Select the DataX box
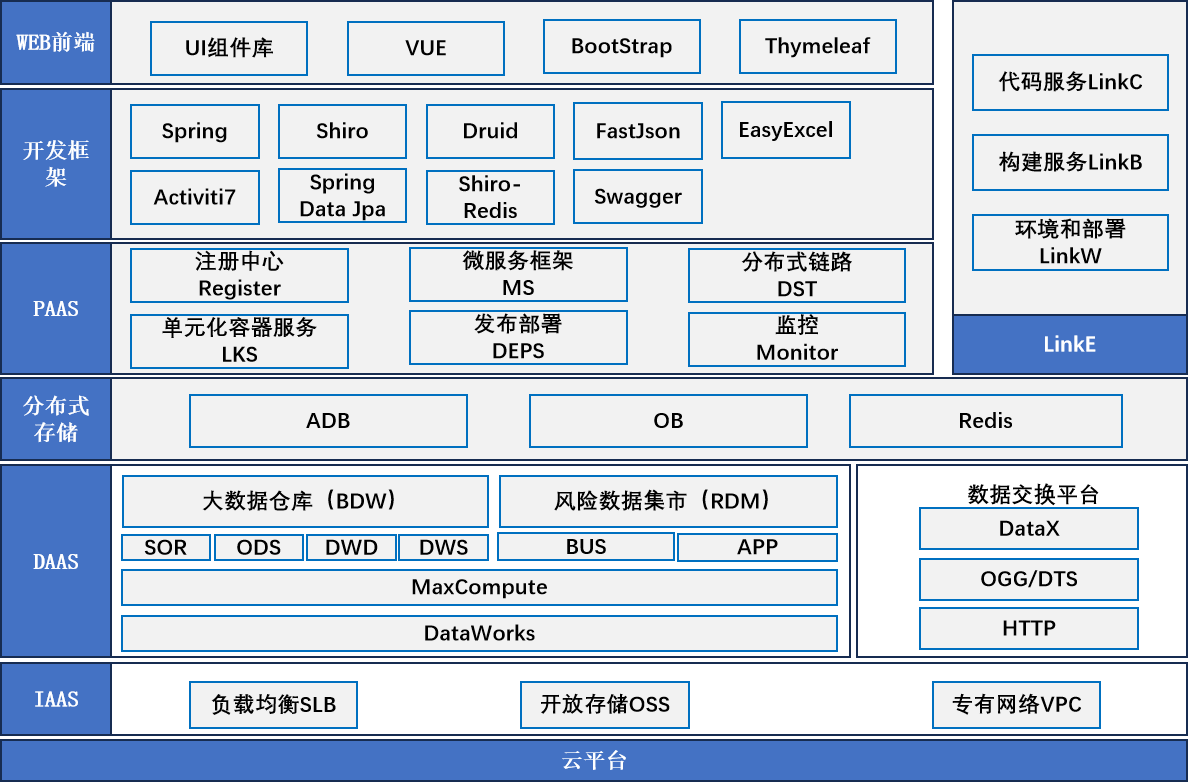 [x=1029, y=528]
